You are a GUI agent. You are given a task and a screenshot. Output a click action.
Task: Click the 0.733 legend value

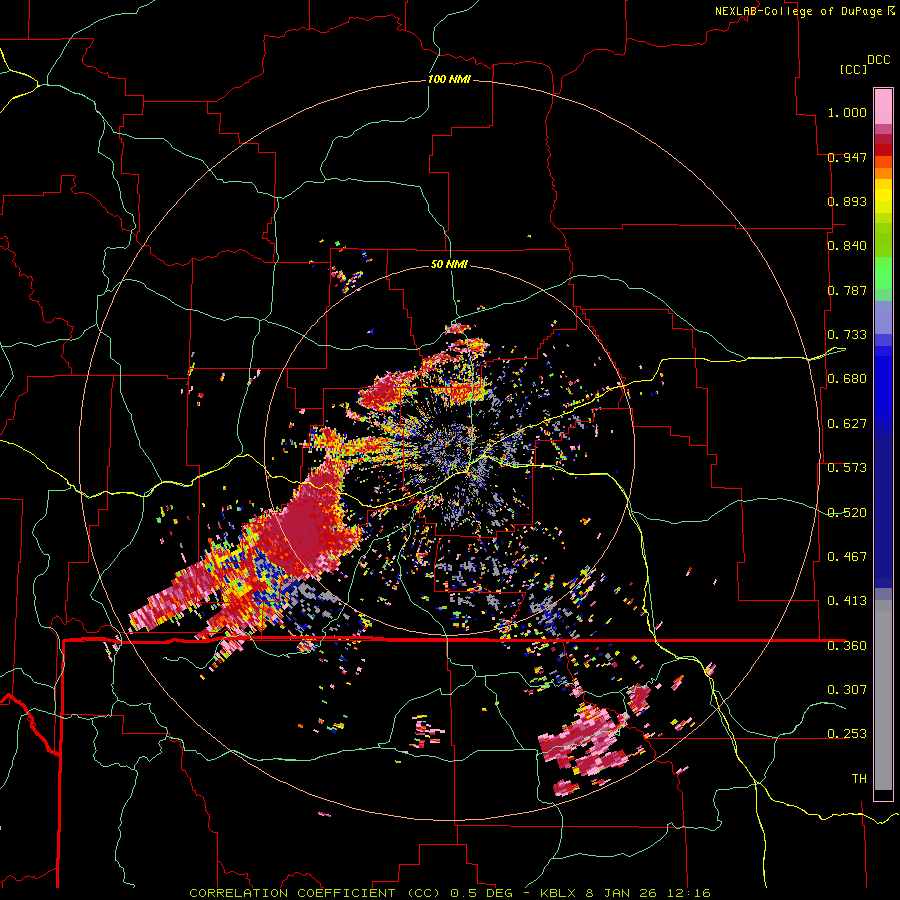pyautogui.click(x=847, y=335)
